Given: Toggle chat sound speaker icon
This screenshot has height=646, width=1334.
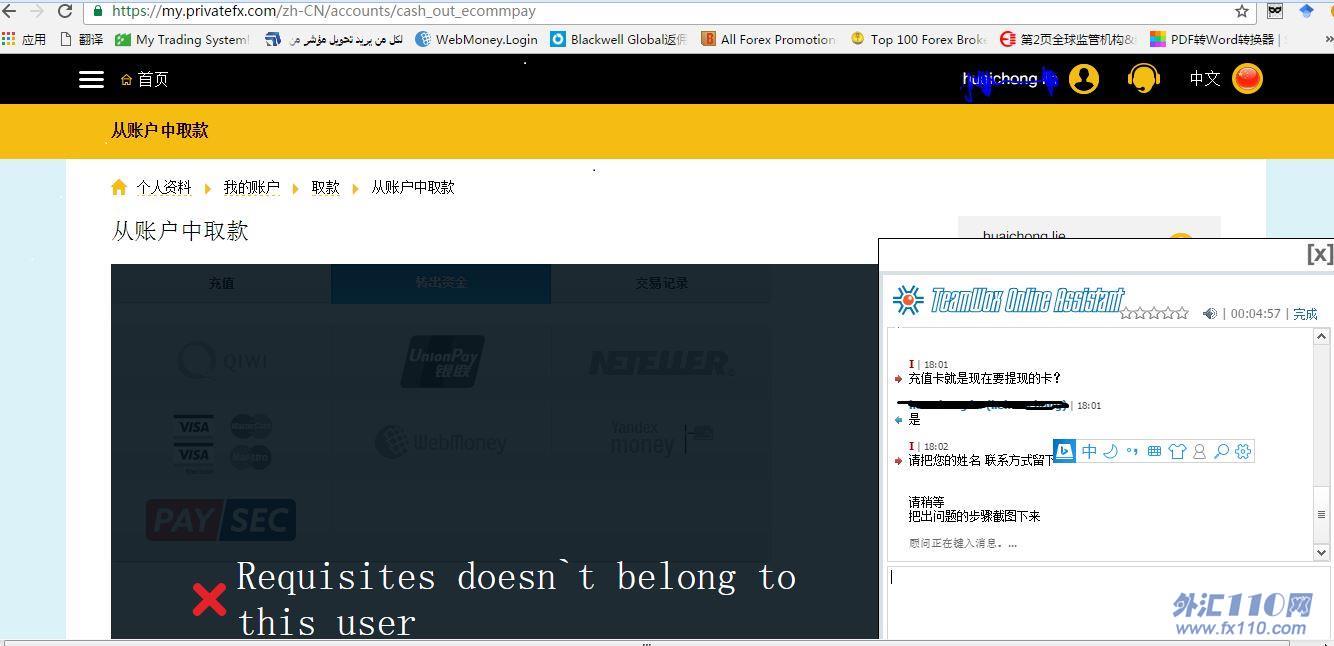Looking at the screenshot, I should pyautogui.click(x=1209, y=313).
